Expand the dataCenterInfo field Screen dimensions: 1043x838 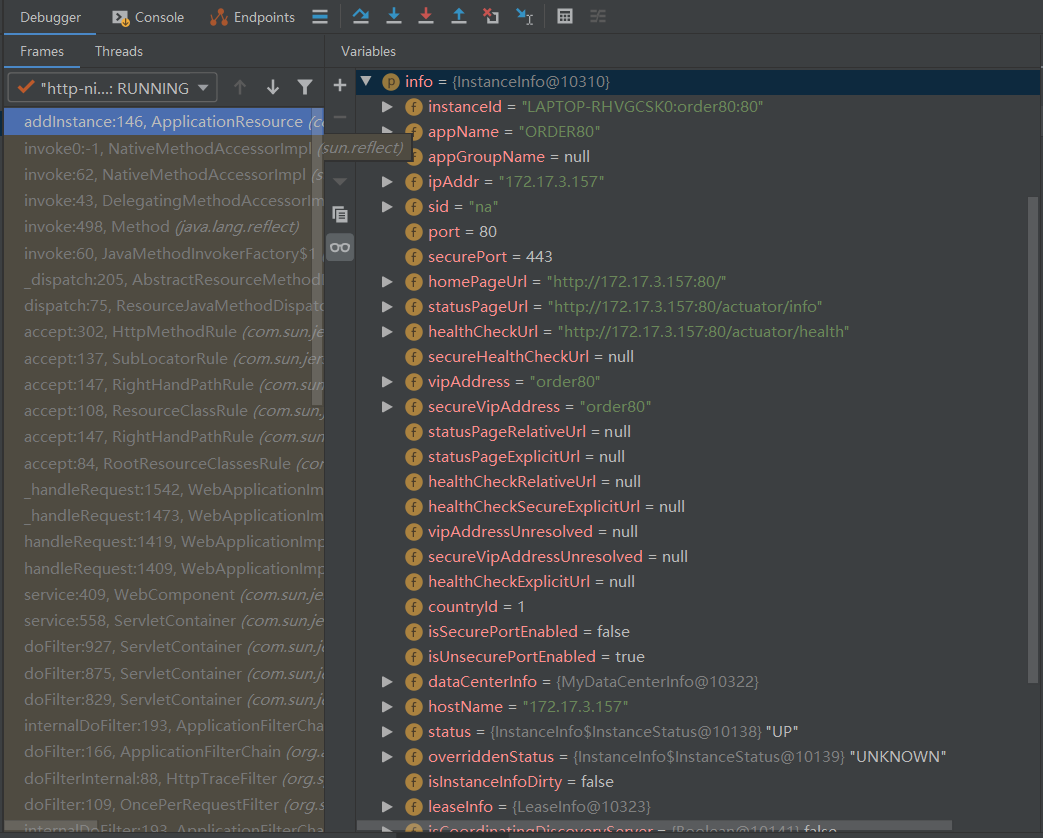387,682
